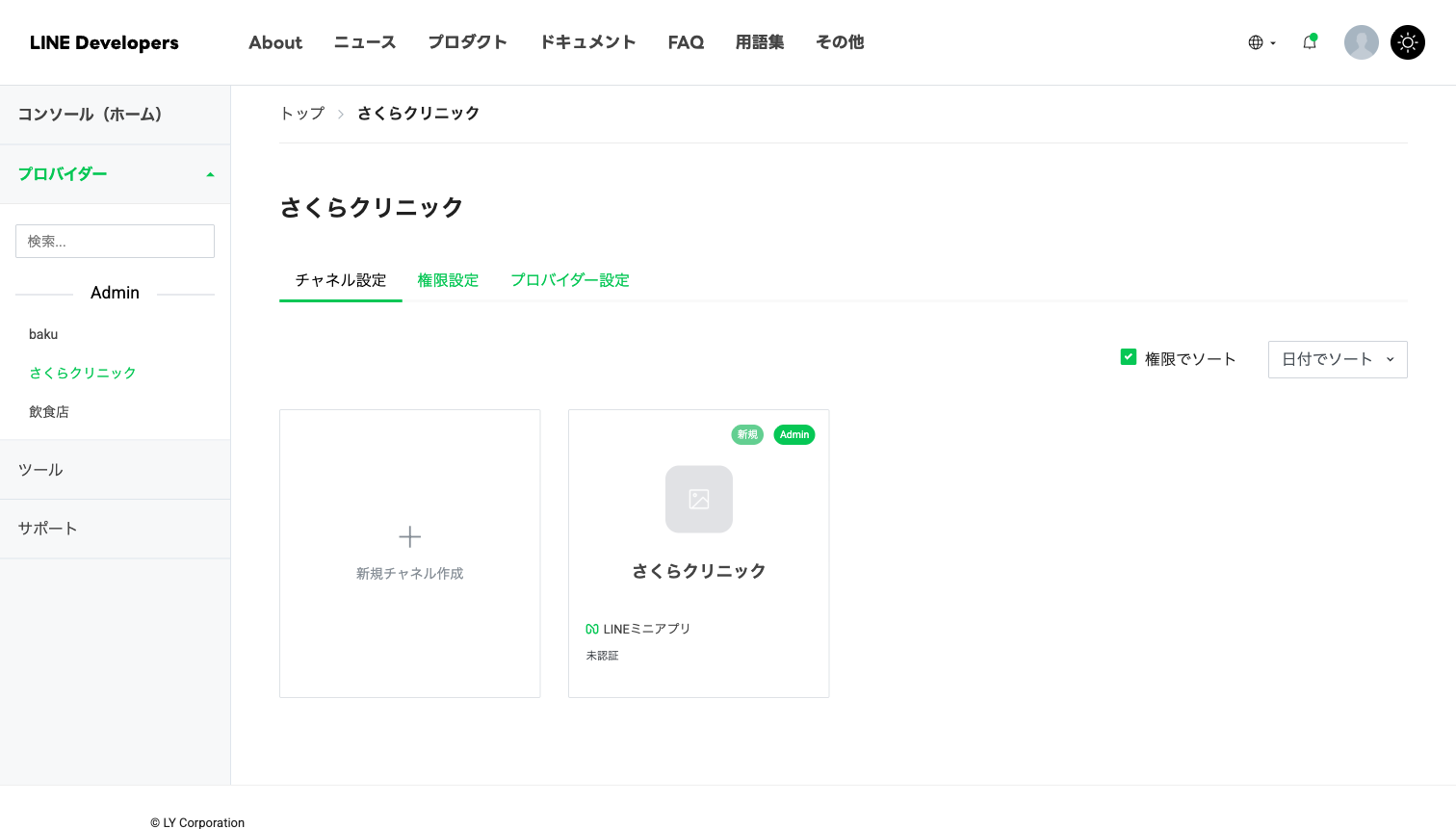Click the トップ breadcrumb link
This screenshot has height=829, width=1456.
click(302, 114)
